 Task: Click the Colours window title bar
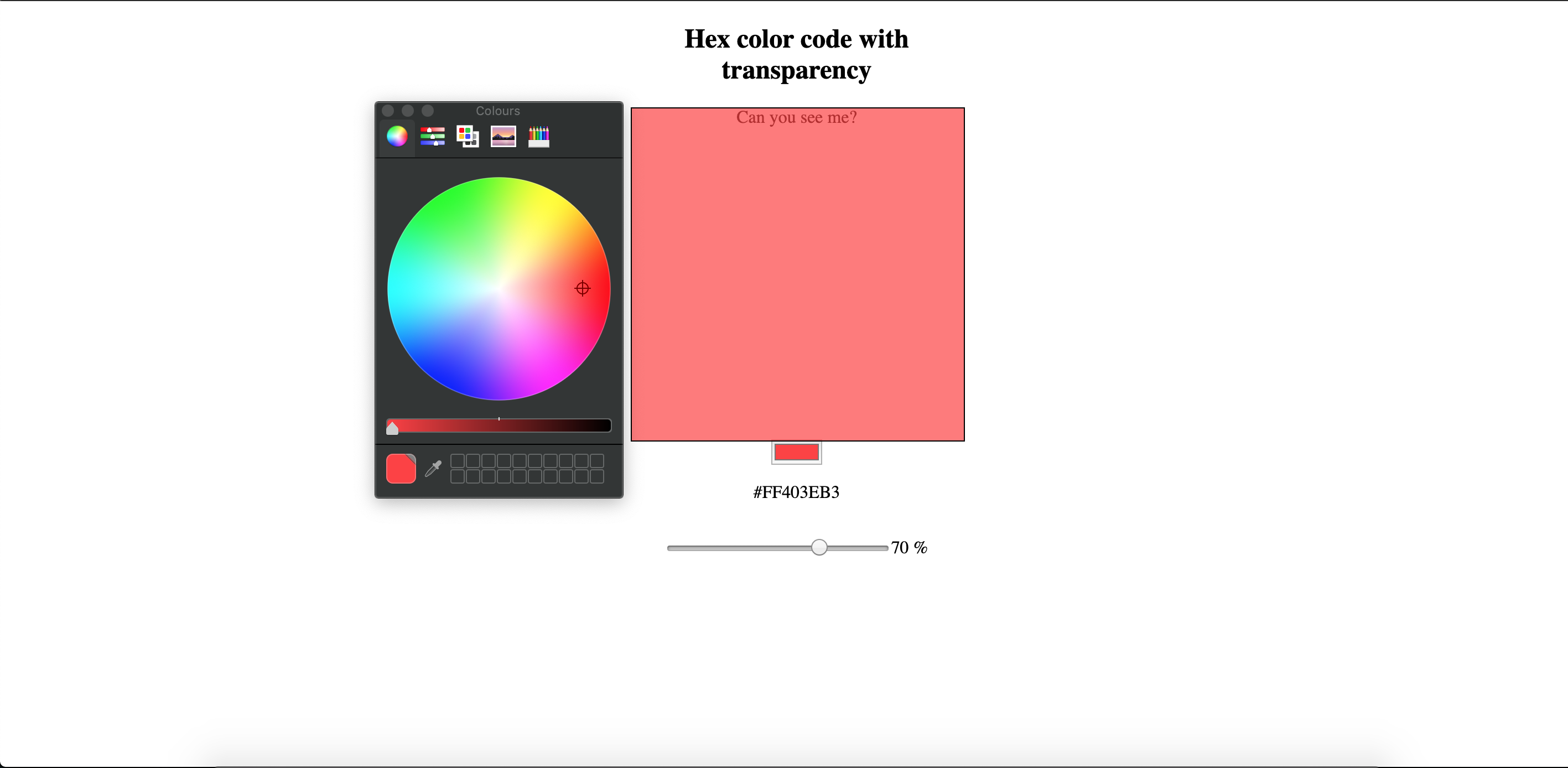[x=498, y=111]
